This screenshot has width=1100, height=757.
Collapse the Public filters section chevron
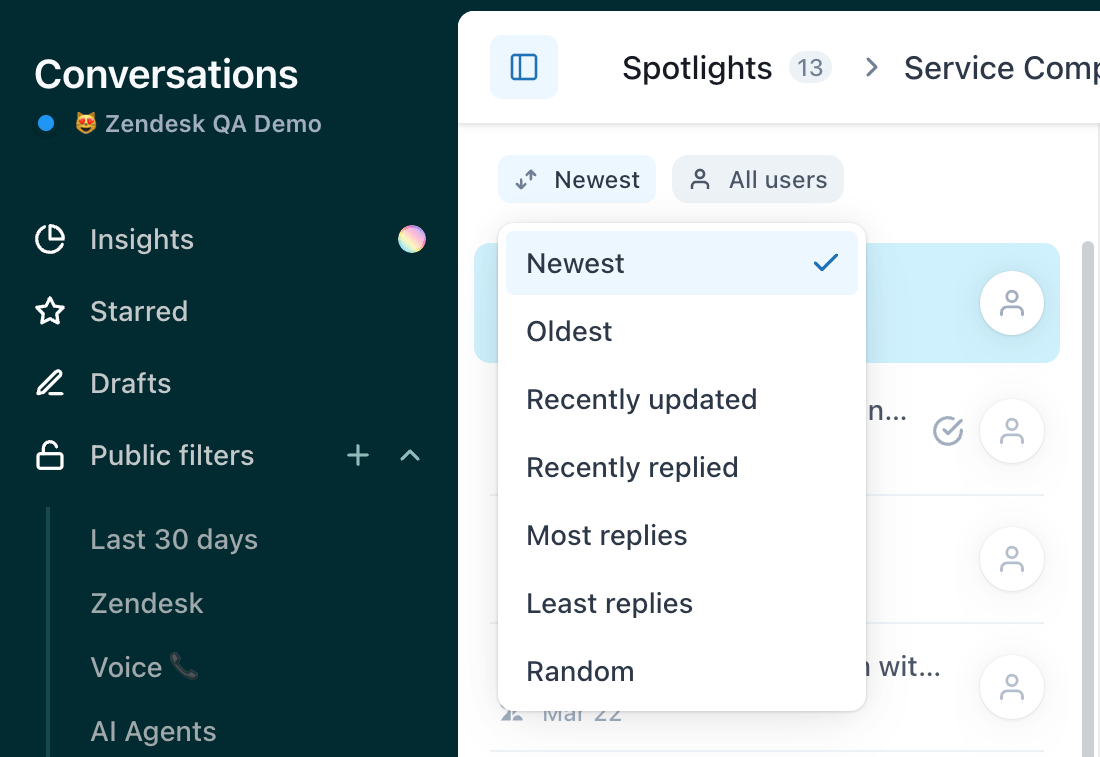click(x=409, y=455)
